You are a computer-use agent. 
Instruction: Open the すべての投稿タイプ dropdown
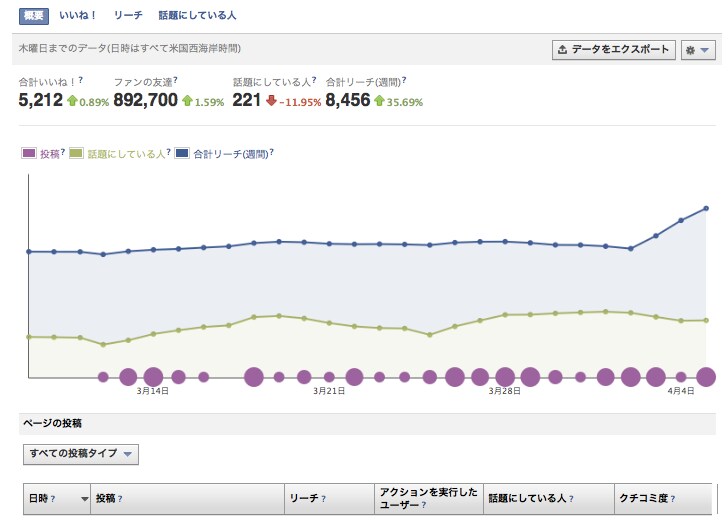click(x=81, y=454)
